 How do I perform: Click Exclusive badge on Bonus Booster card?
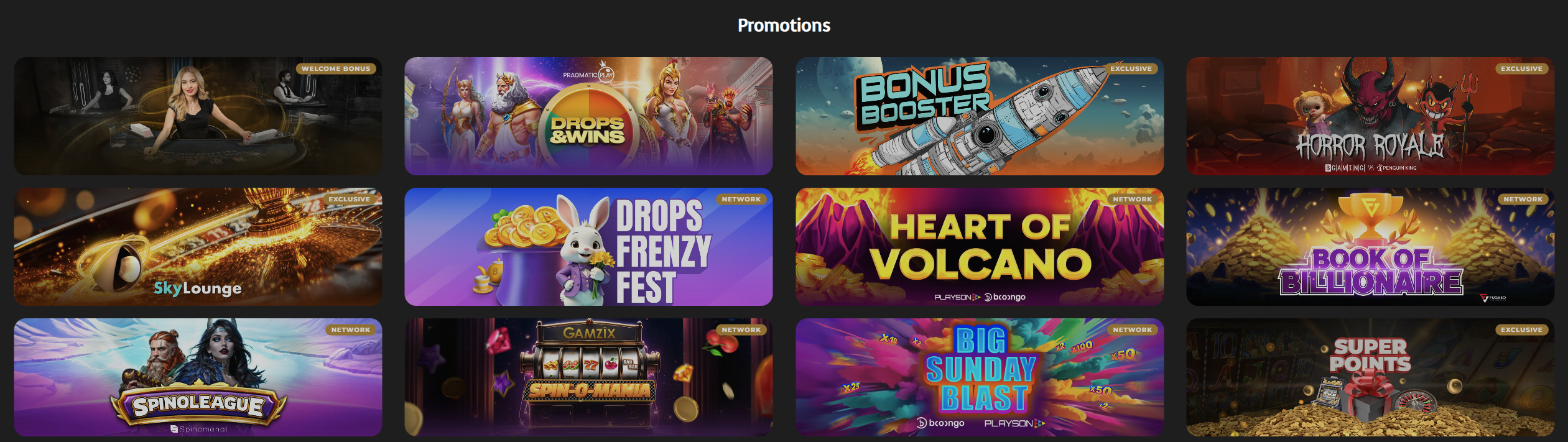pos(1131,69)
